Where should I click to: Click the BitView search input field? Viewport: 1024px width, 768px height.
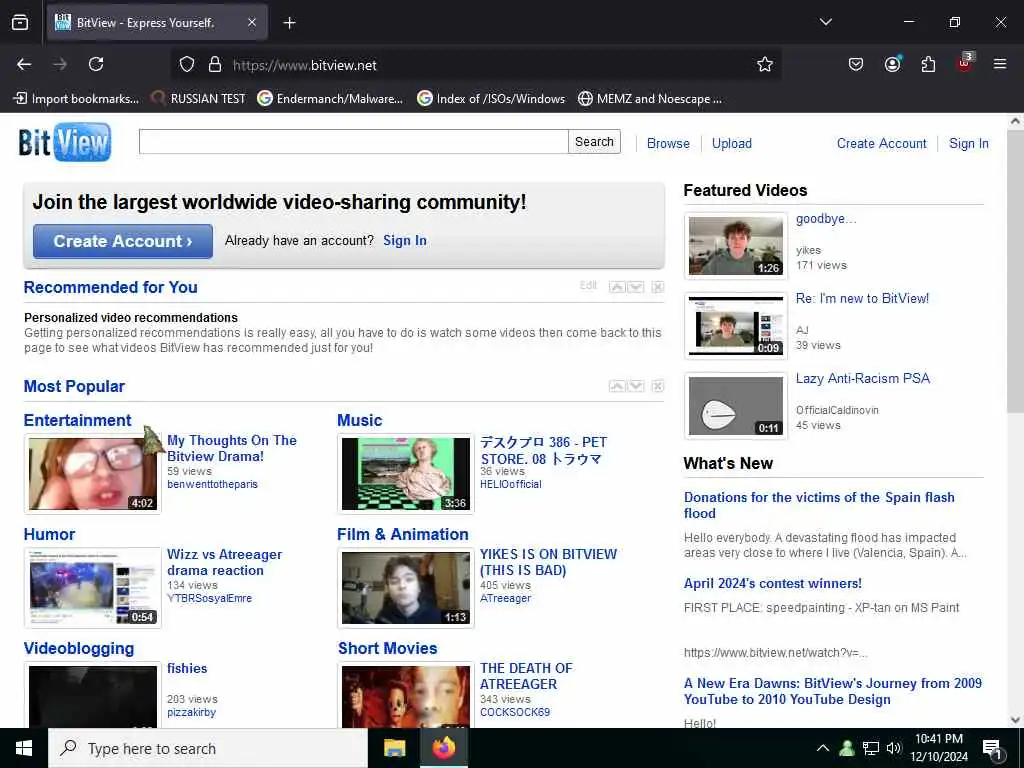(x=353, y=142)
